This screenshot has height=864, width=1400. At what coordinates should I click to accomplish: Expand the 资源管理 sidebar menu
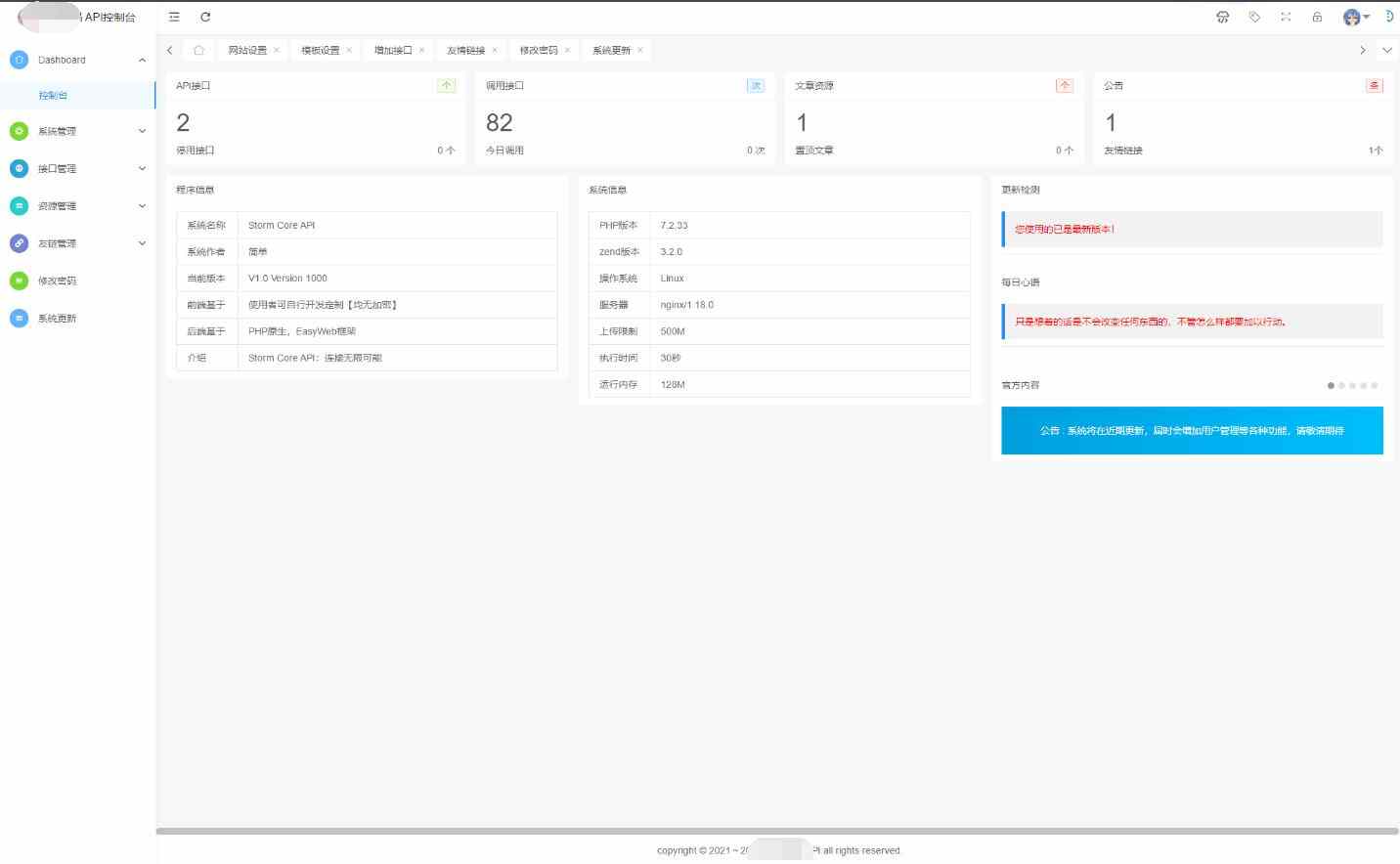coord(78,206)
